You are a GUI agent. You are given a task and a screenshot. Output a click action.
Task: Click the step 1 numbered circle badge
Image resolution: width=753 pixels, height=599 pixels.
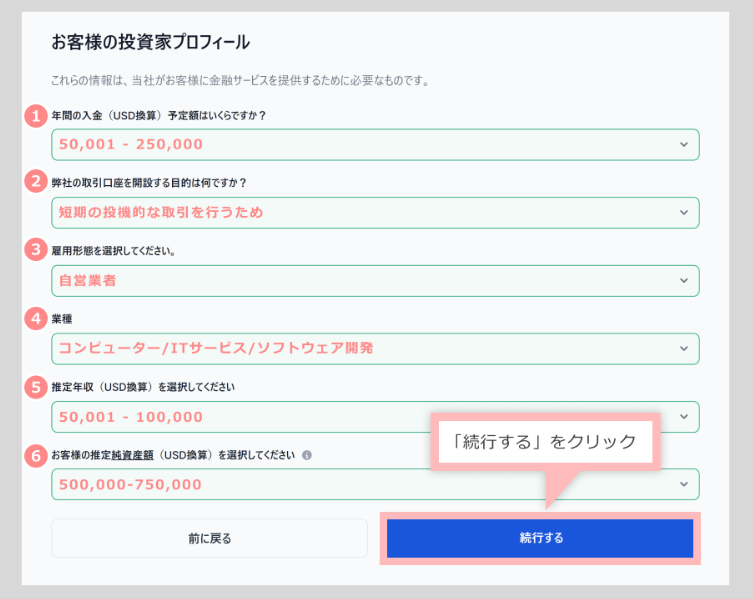(x=36, y=116)
